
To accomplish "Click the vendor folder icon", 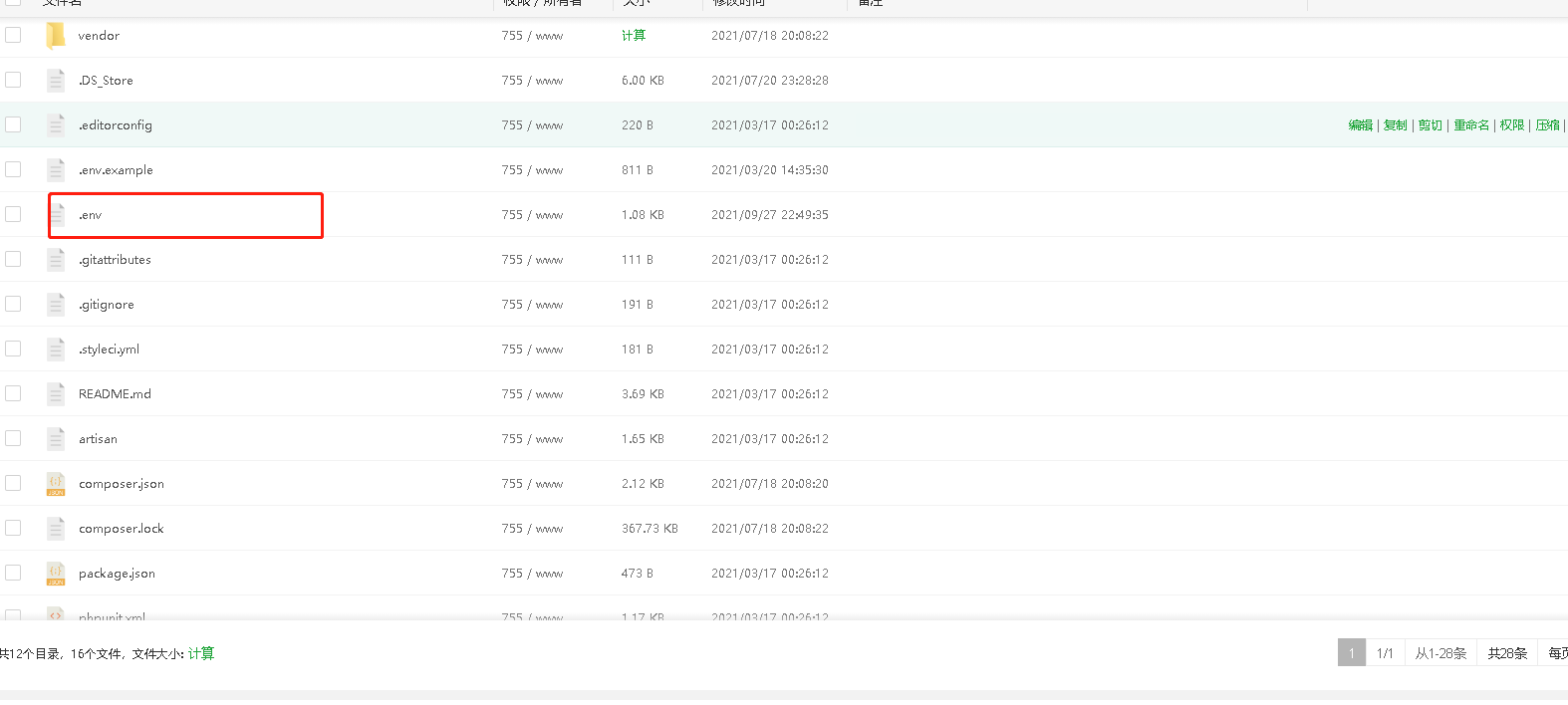I will [56, 36].
